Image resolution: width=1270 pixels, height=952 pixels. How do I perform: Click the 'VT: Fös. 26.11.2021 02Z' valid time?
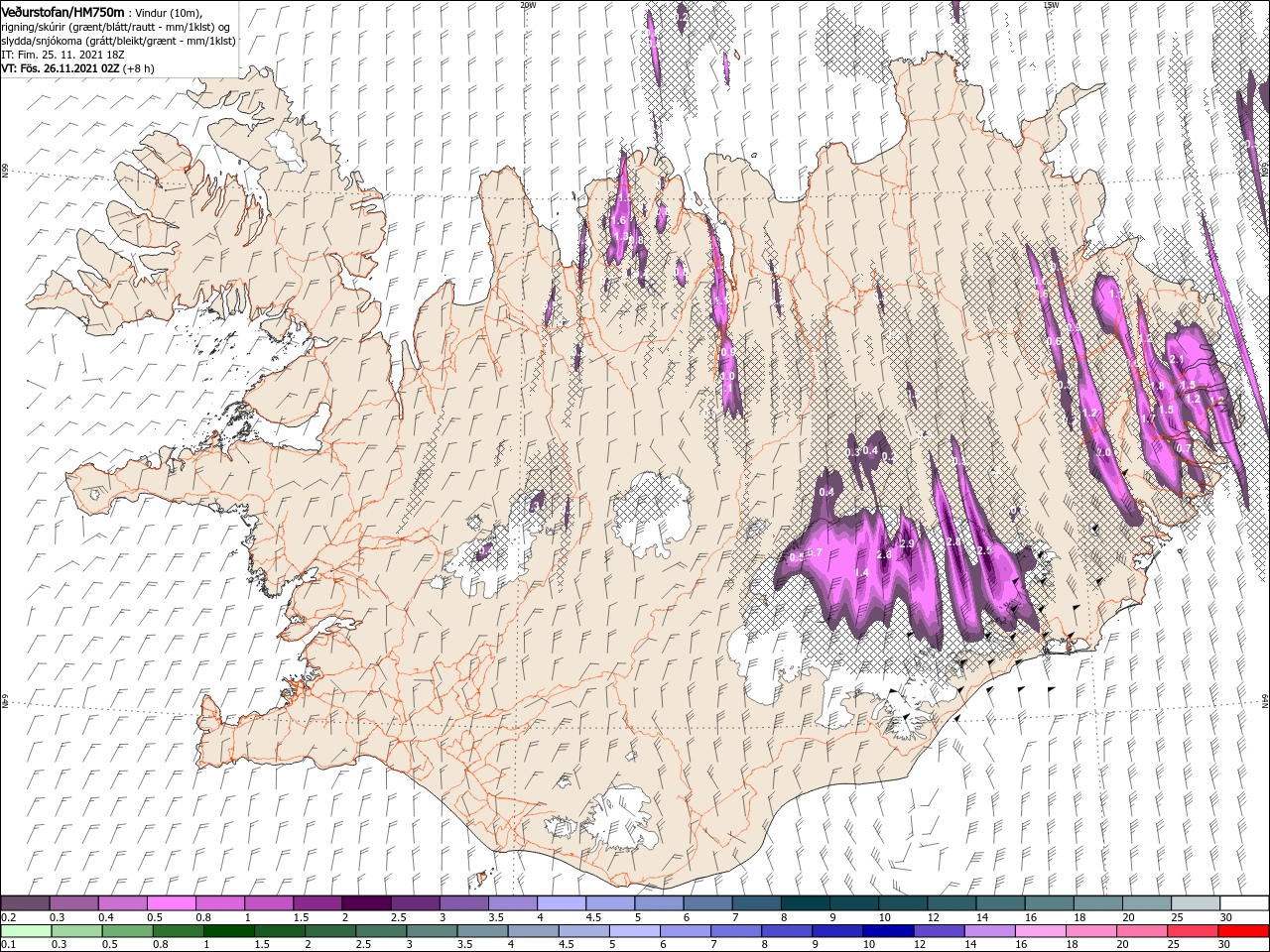(x=76, y=68)
